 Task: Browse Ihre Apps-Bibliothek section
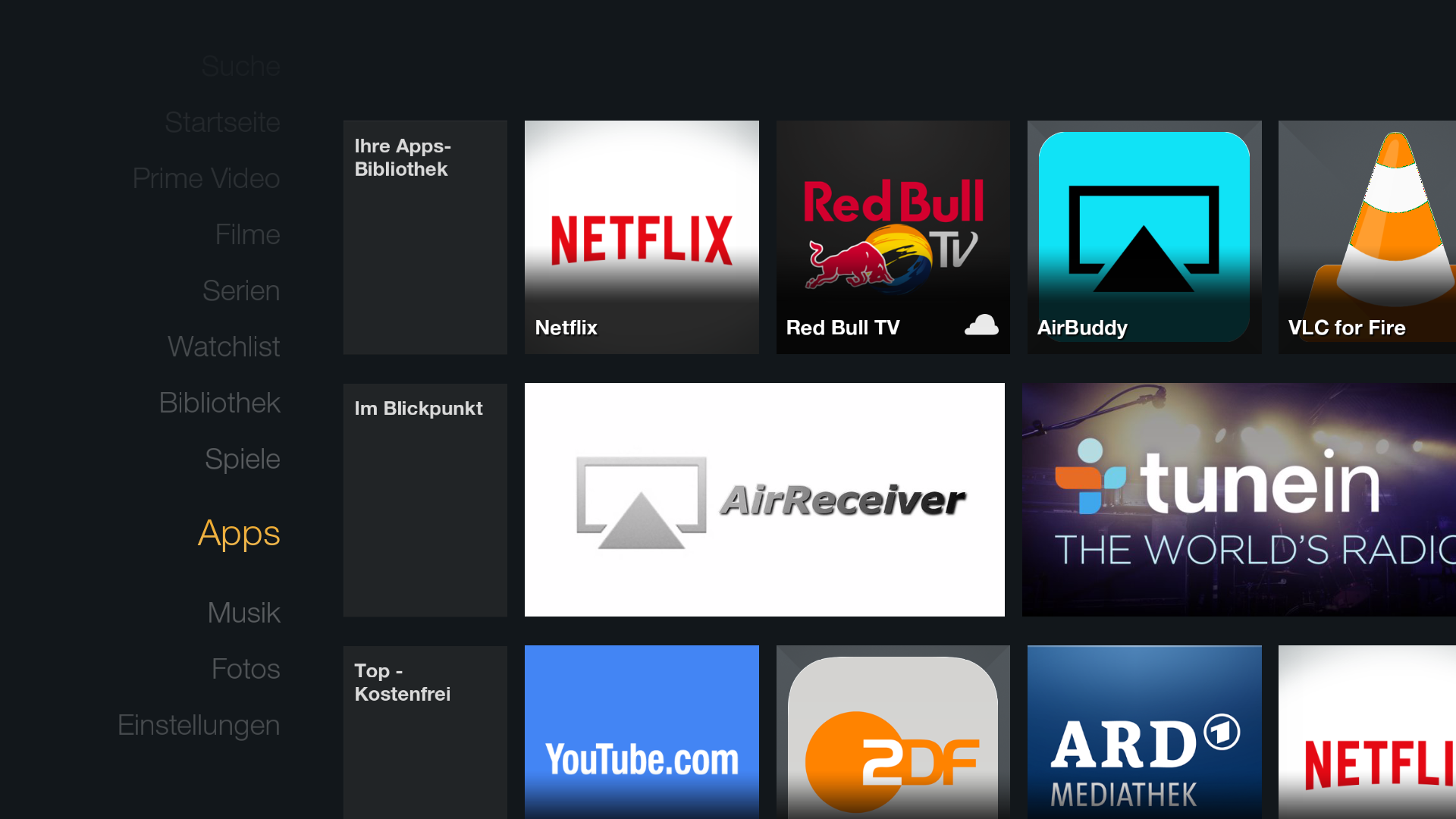pyautogui.click(x=424, y=237)
